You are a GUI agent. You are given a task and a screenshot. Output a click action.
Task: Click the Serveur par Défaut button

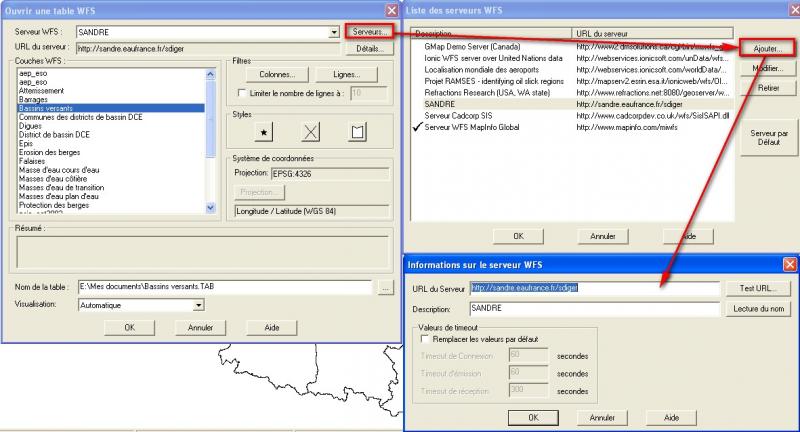tap(768, 138)
